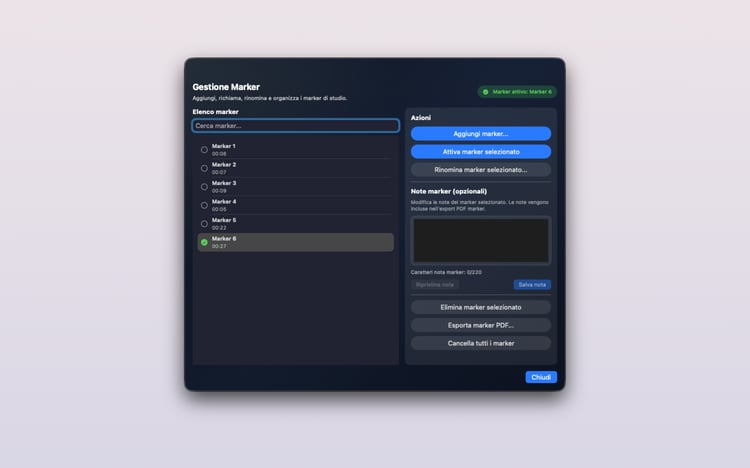Image resolution: width=750 pixels, height=468 pixels.
Task: Select the Marker 2 radio button
Action: coord(204,168)
